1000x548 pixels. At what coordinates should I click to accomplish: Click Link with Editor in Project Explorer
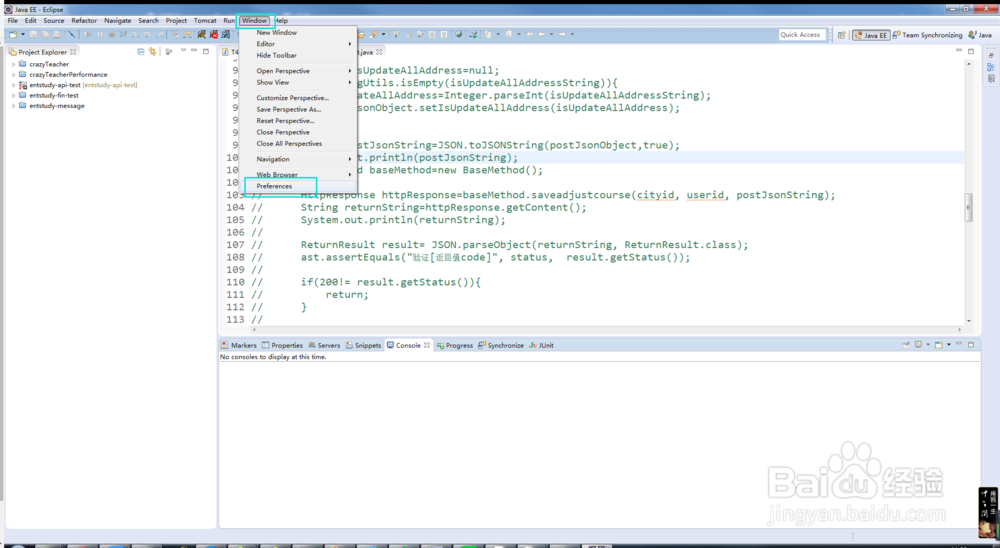(x=152, y=52)
